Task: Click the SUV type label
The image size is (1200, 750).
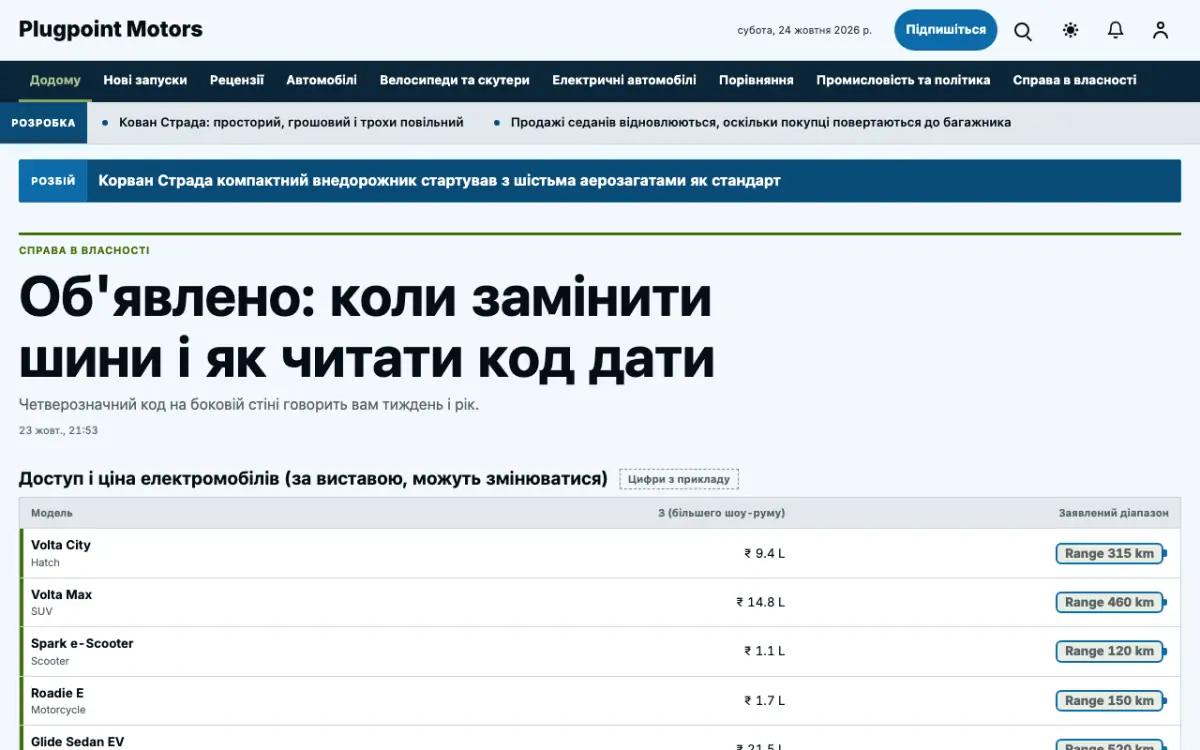Action: 42,611
